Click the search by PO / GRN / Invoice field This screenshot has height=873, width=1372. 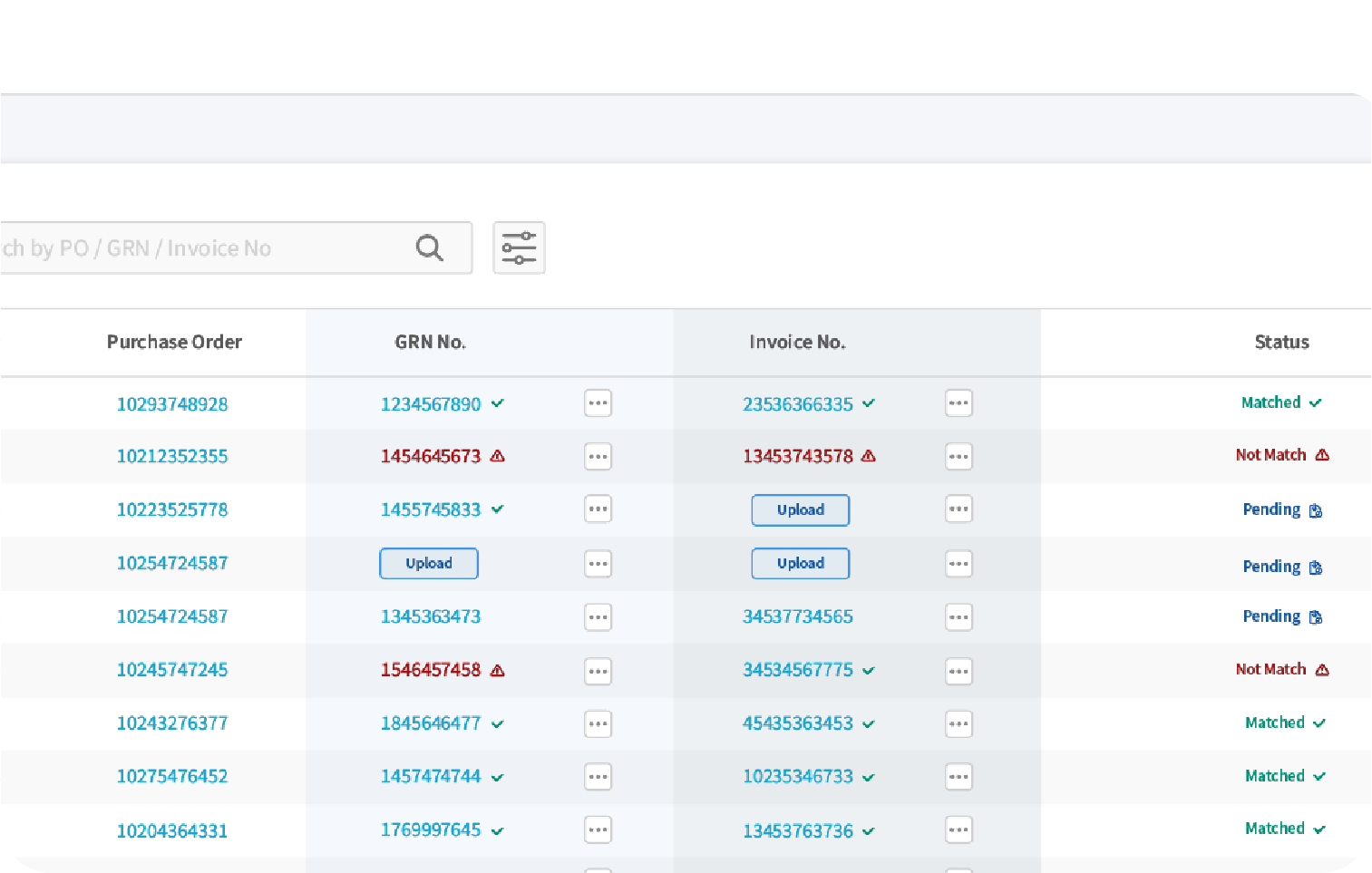(236, 247)
